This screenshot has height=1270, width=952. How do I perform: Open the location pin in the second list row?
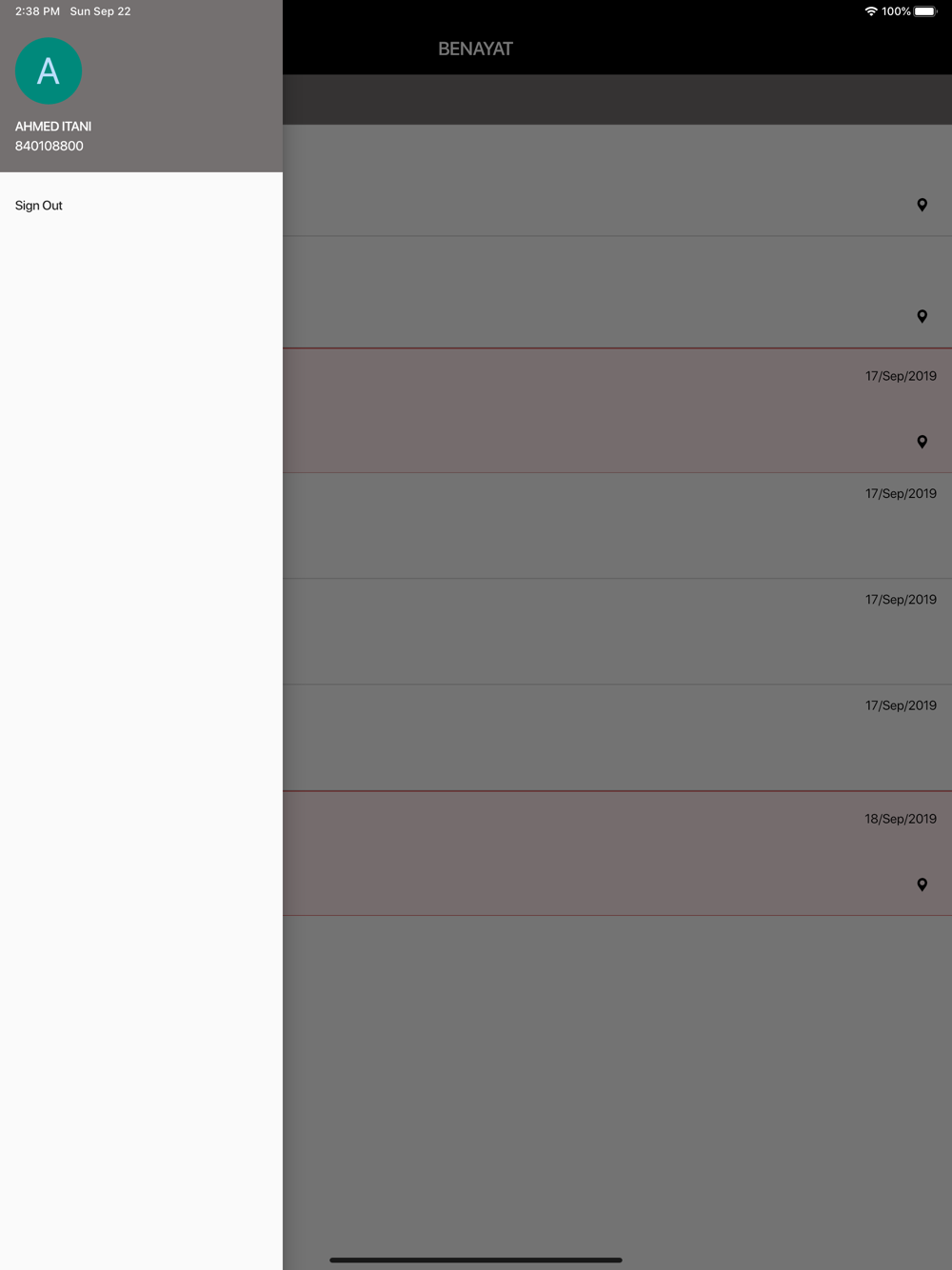pos(922,316)
